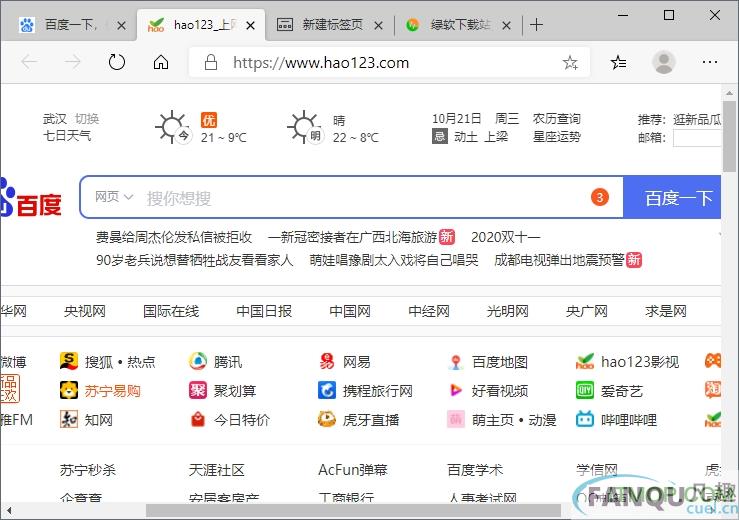
Task: Open the Zhihu site icon
Action: click(69, 420)
